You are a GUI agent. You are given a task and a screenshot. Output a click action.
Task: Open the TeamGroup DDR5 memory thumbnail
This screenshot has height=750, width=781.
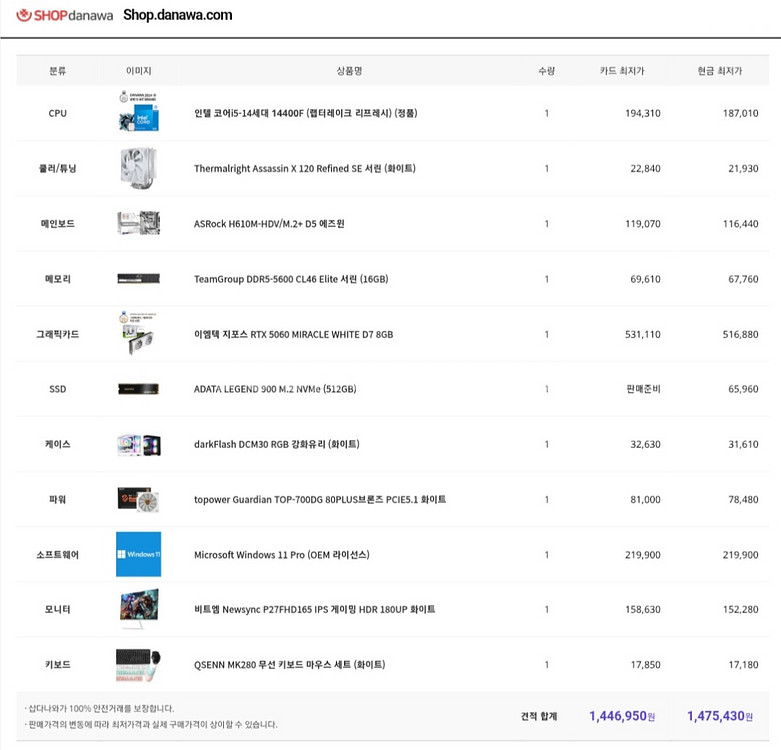[138, 278]
